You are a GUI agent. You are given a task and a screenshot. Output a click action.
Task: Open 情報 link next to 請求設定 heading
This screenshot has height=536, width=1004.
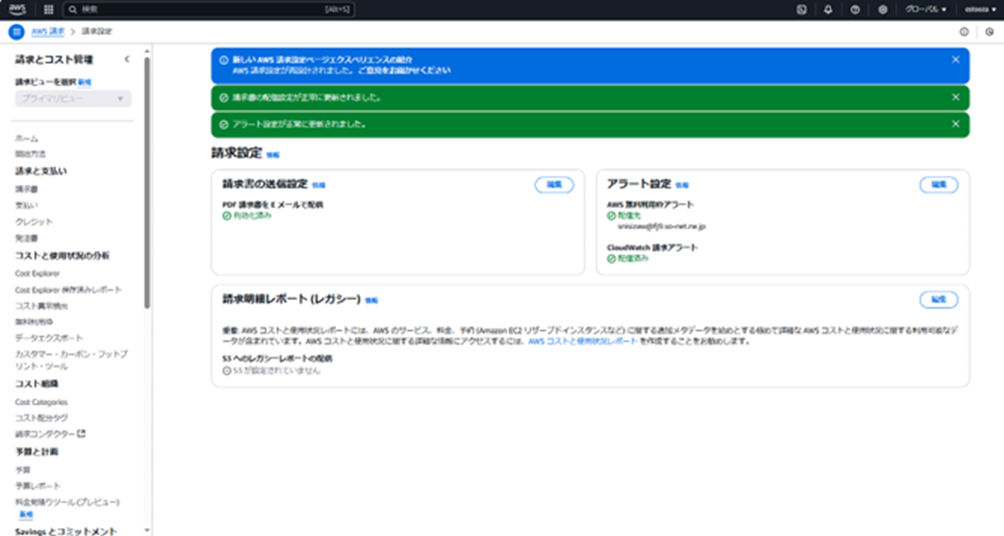click(273, 155)
